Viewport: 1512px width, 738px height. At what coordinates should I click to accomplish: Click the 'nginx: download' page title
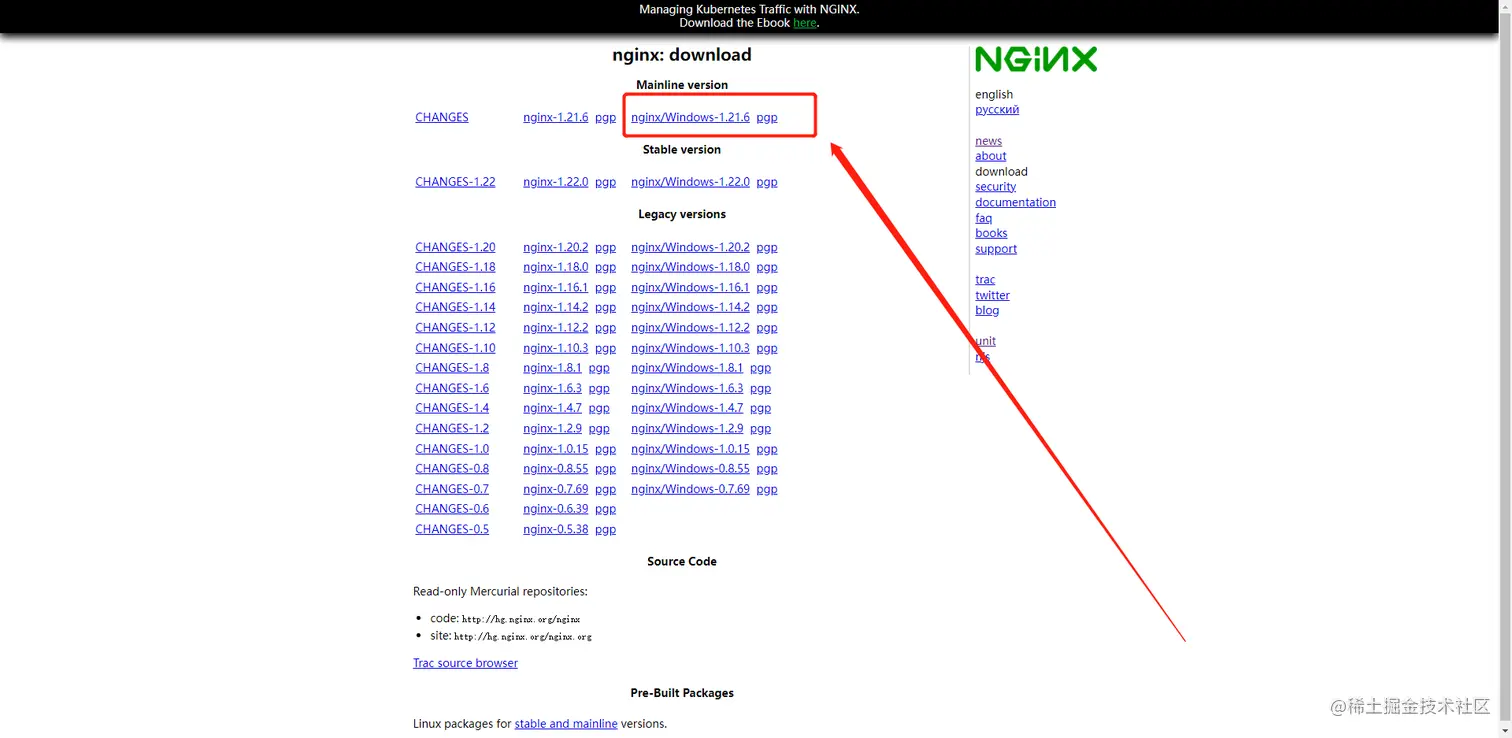(x=682, y=55)
